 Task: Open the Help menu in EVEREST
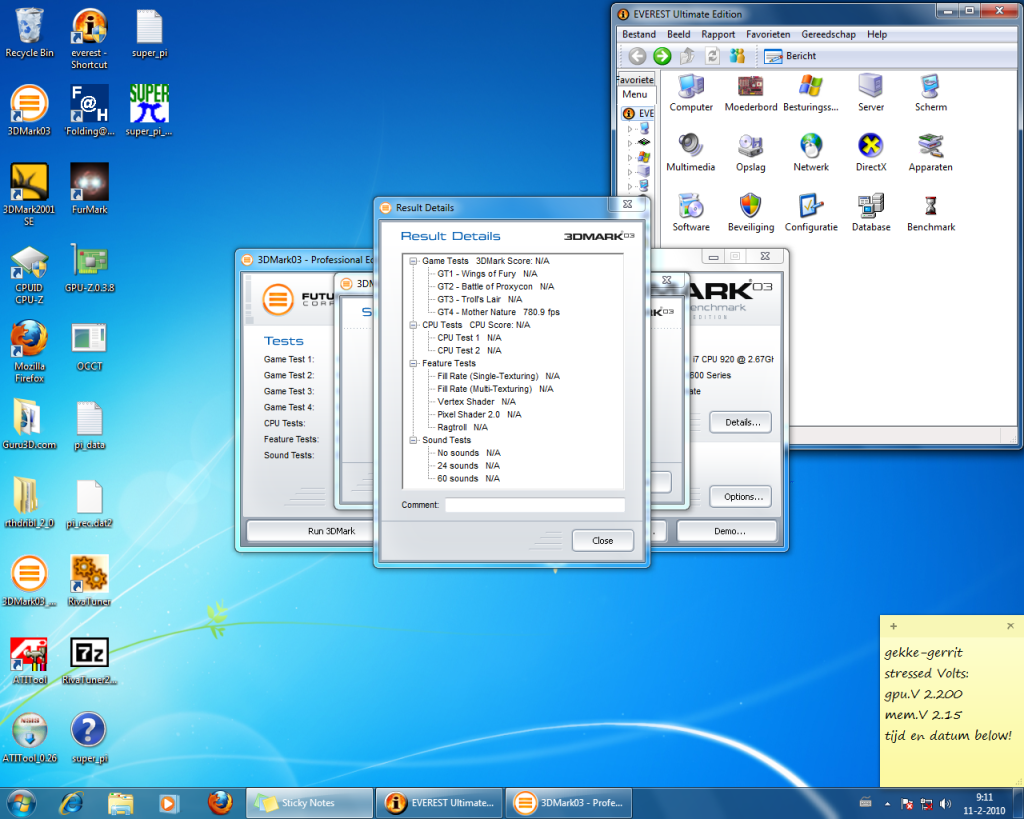coord(877,35)
